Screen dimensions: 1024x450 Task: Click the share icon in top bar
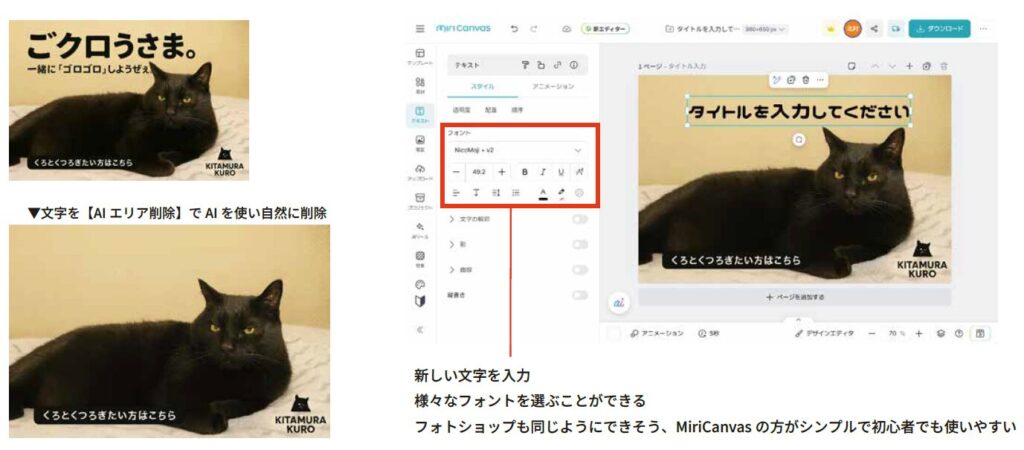(x=874, y=29)
